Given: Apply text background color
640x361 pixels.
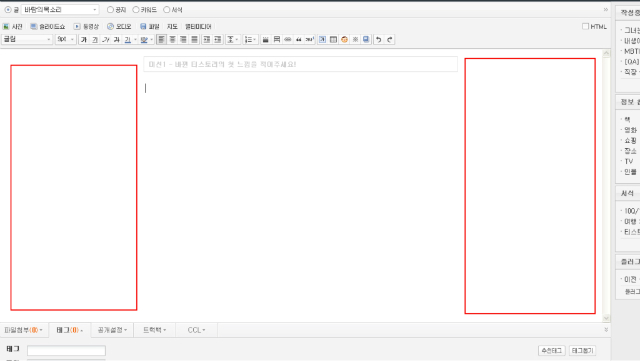Looking at the screenshot, I should coord(144,40).
